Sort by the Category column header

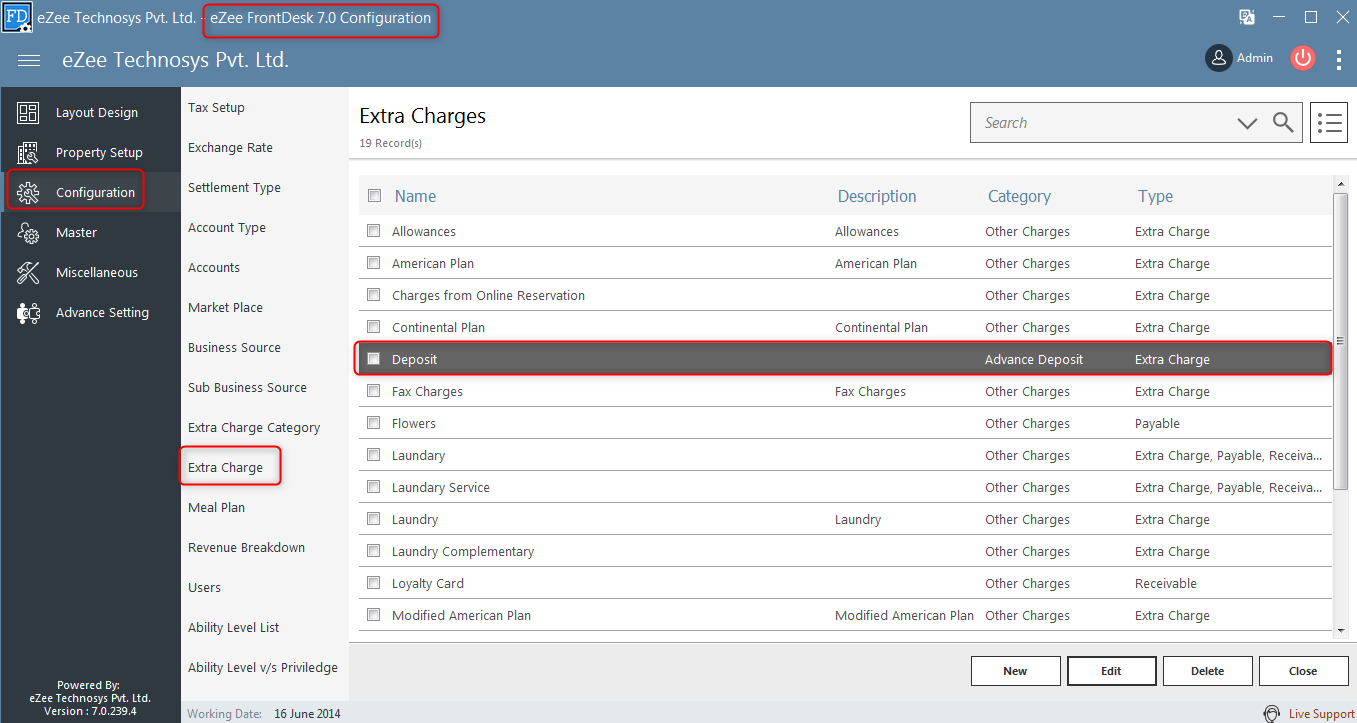pos(1019,196)
